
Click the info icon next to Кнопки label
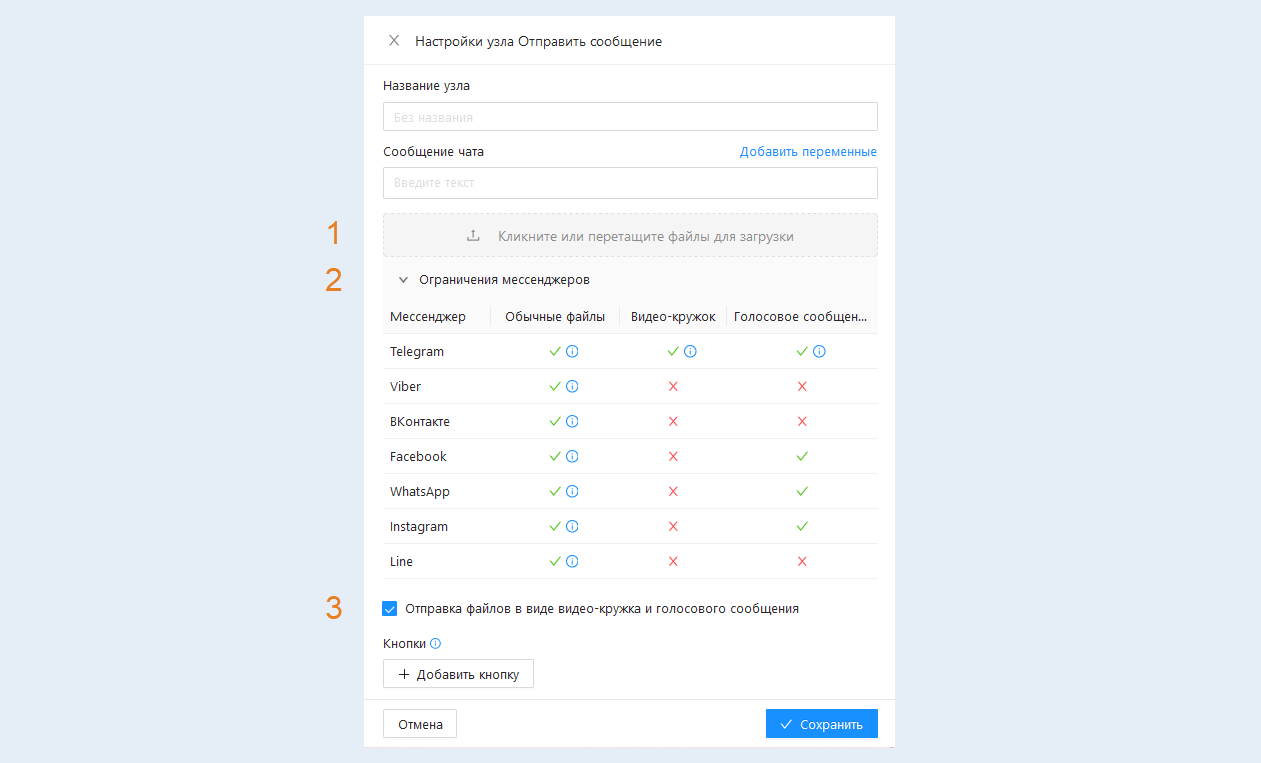tap(435, 644)
